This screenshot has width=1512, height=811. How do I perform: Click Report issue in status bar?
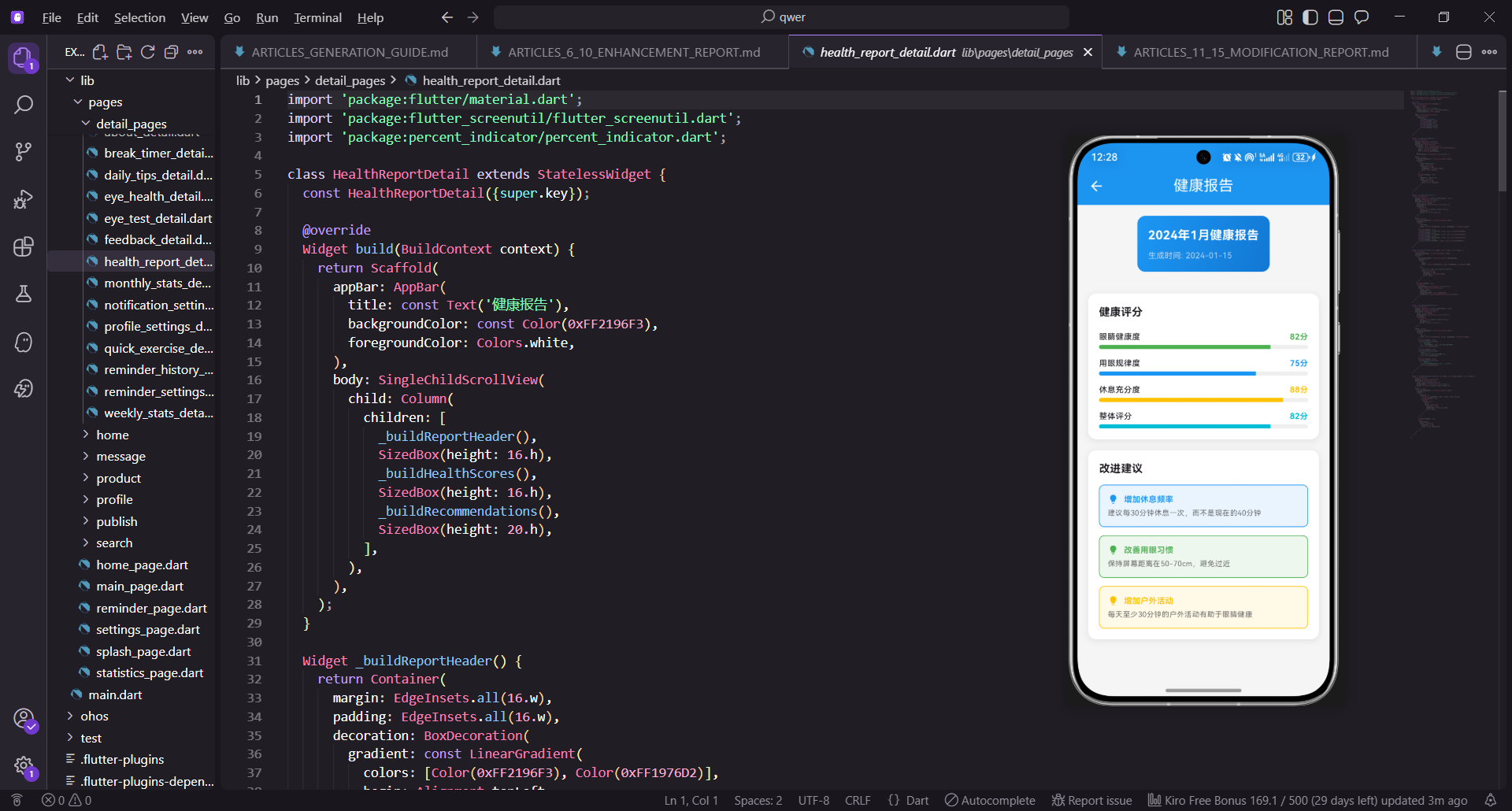1091,800
